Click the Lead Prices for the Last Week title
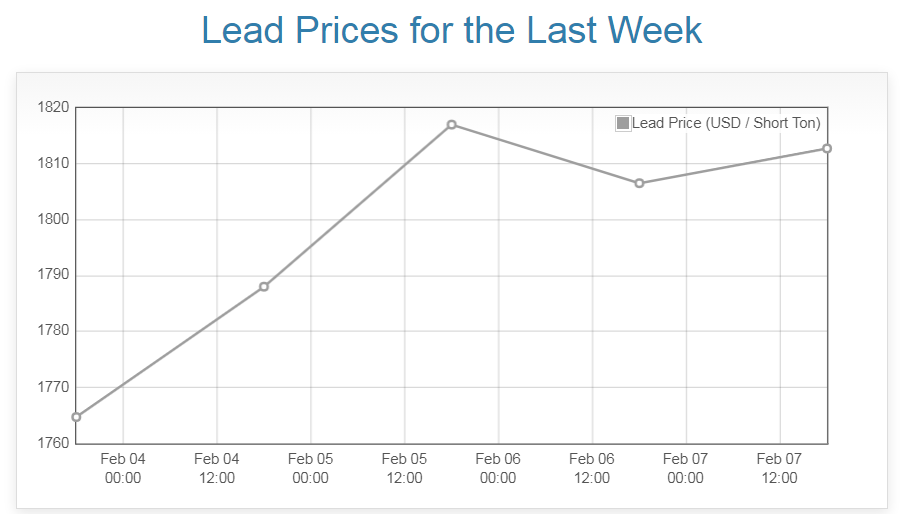 pos(451,30)
